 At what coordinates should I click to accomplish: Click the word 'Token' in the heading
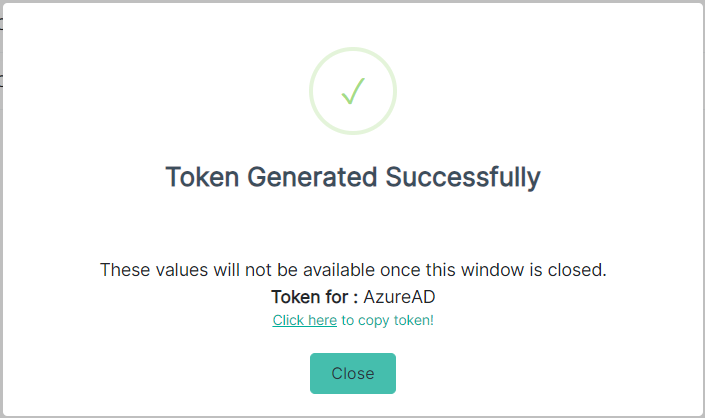pyautogui.click(x=202, y=177)
